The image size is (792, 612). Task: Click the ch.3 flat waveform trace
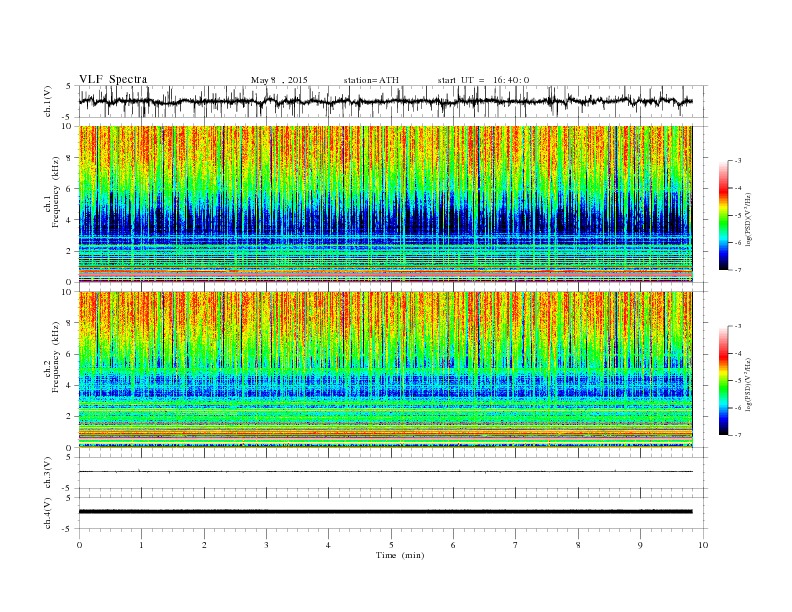click(x=385, y=472)
